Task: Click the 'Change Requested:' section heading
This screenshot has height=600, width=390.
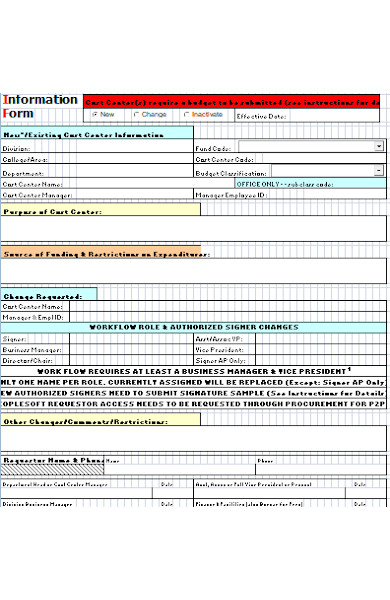Action: [43, 297]
